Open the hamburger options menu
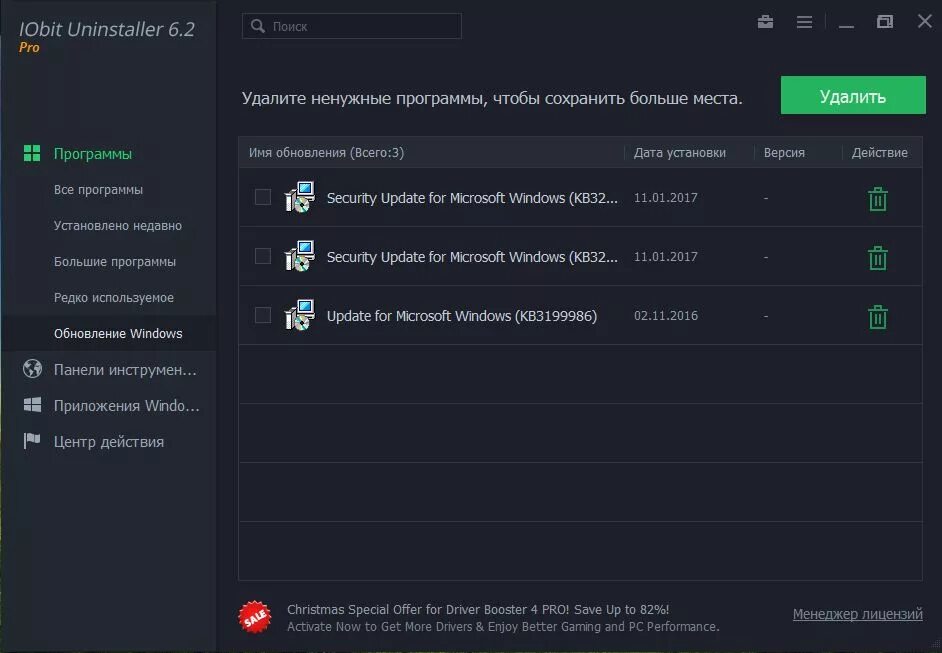Screen dimensions: 942x653 [804, 22]
